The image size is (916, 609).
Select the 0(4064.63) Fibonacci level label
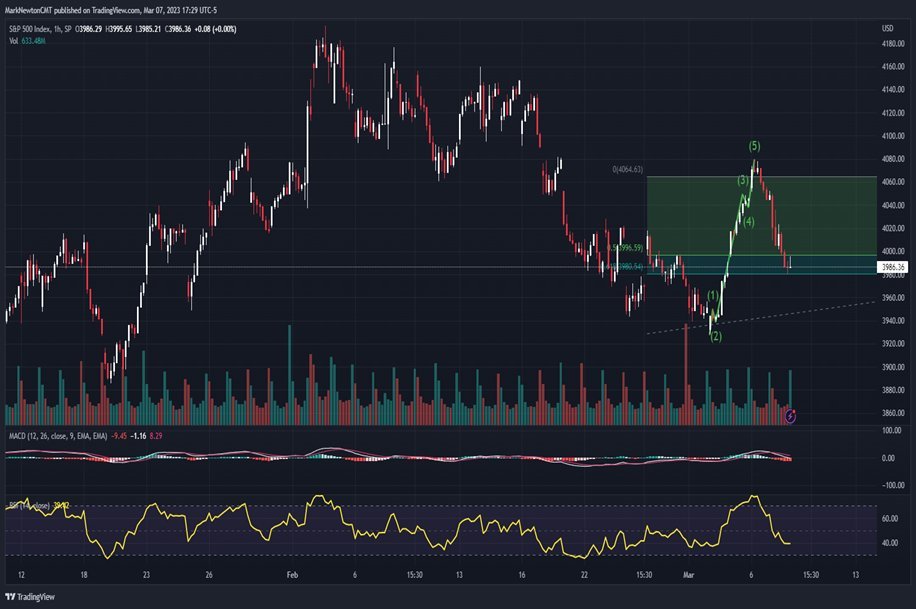point(627,170)
